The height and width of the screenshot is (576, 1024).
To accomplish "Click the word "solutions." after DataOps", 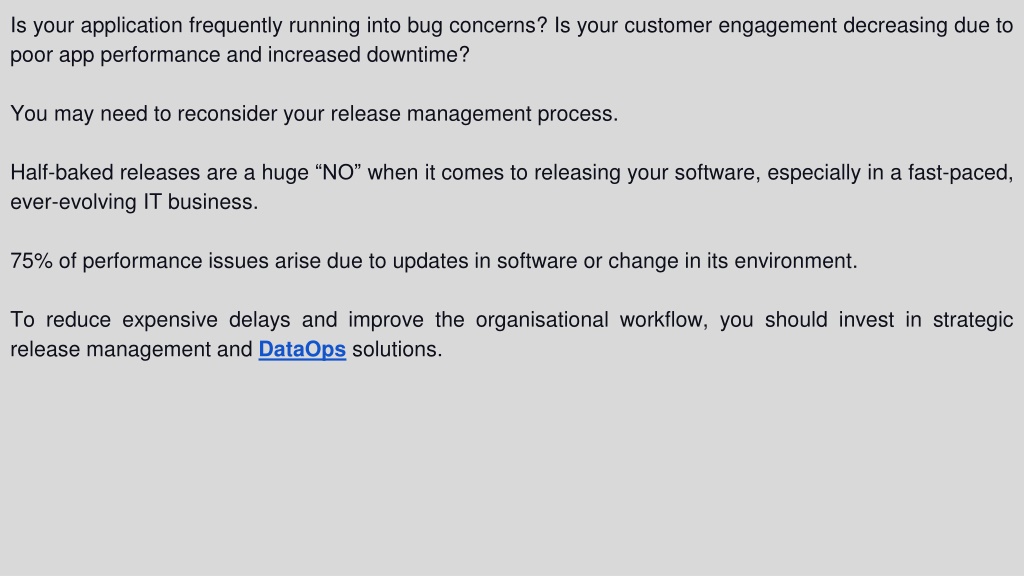I will tap(397, 349).
